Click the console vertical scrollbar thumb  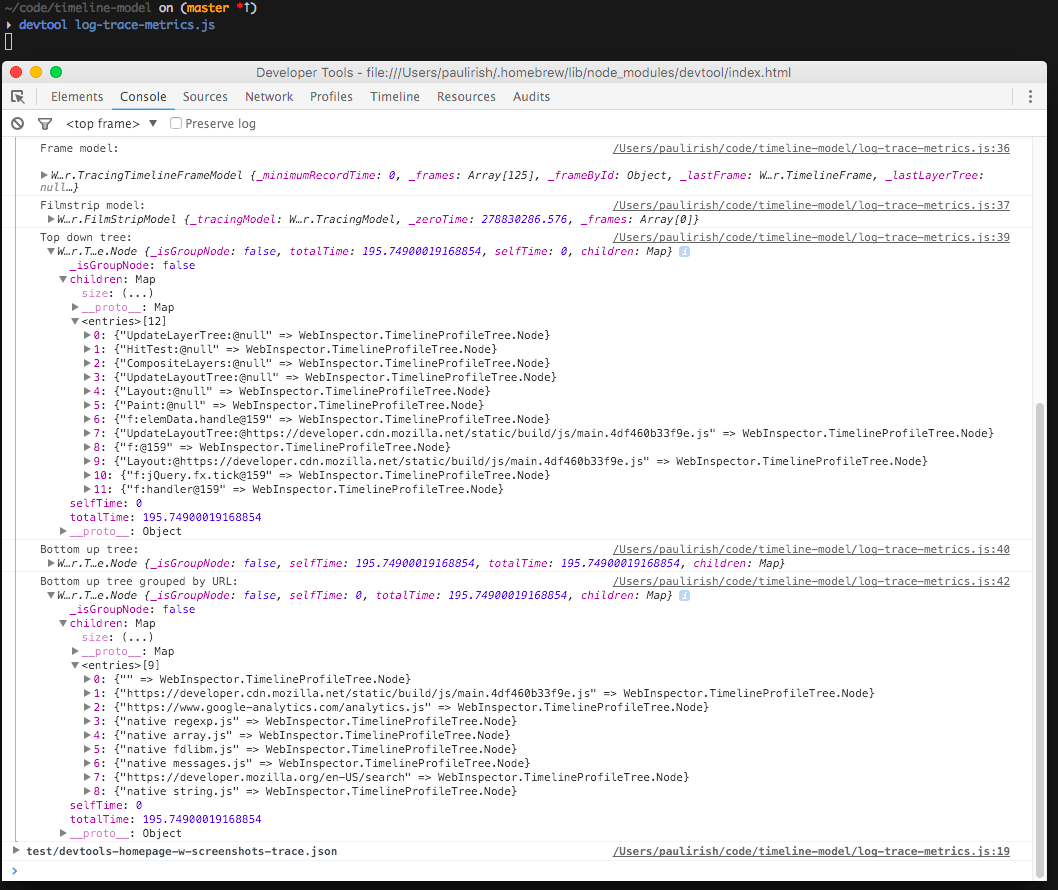(1040, 640)
